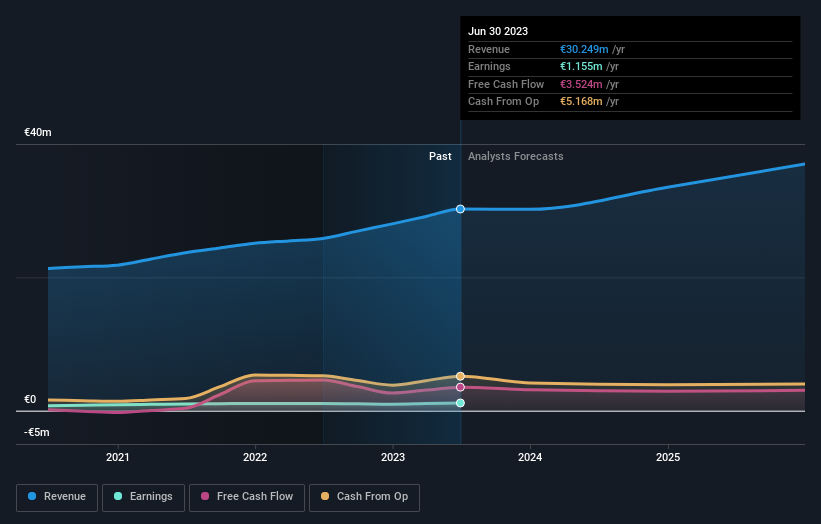Click the €30.249m revenue value
The height and width of the screenshot is (524, 821).
[x=584, y=49]
